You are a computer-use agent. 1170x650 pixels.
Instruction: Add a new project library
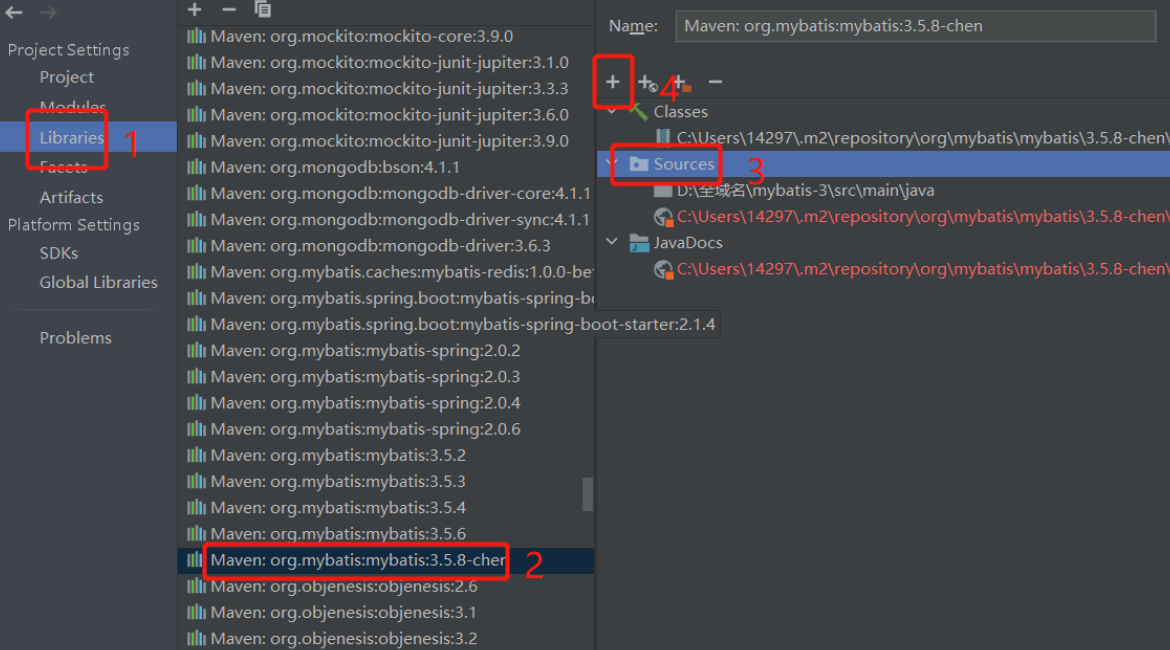pos(195,10)
